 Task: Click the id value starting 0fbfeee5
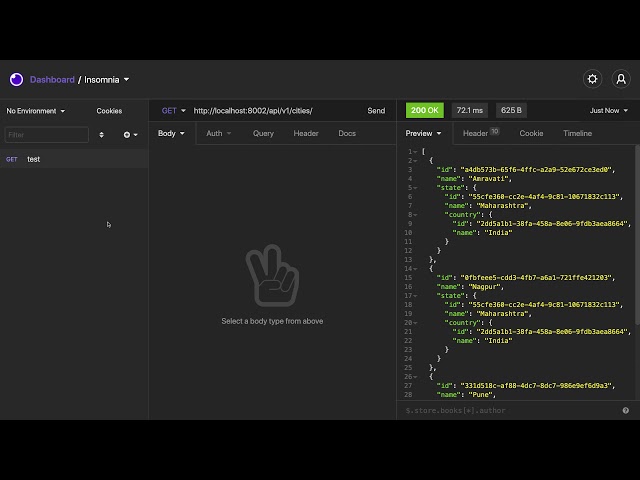coord(536,278)
